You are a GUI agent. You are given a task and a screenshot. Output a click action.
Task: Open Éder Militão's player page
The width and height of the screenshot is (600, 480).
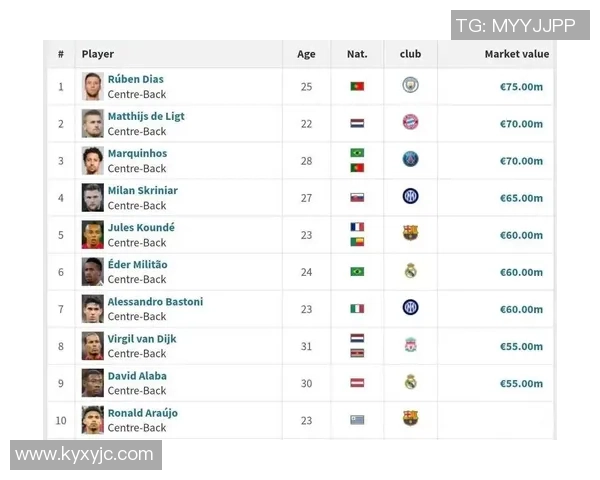click(x=138, y=264)
